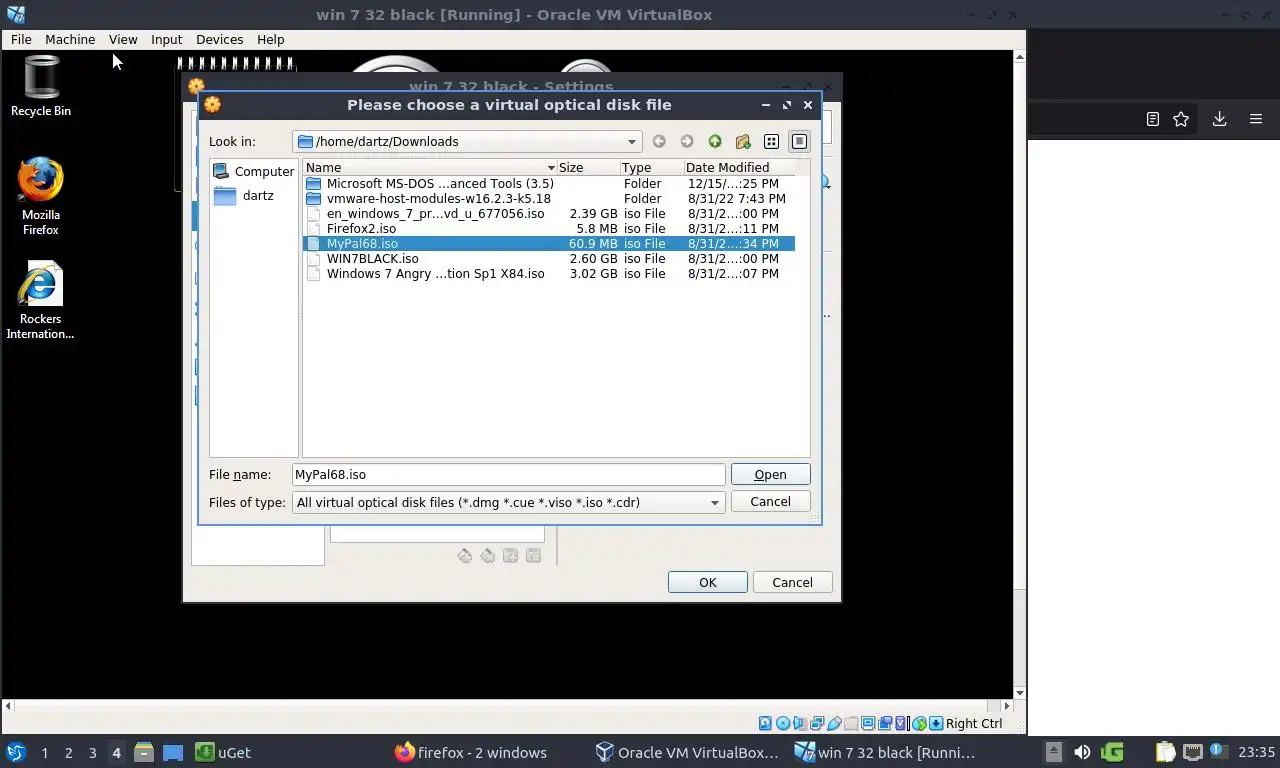Open VirtualBox Help menu
Image resolution: width=1280 pixels, height=768 pixels.
coord(270,40)
